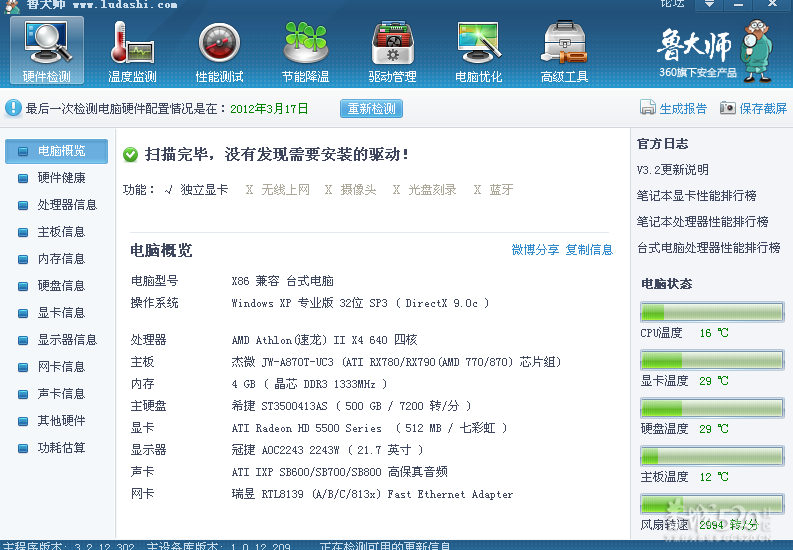Open 高级工具 toolbox icon
Screen dimensions: 793x550
pyautogui.click(x=564, y=51)
